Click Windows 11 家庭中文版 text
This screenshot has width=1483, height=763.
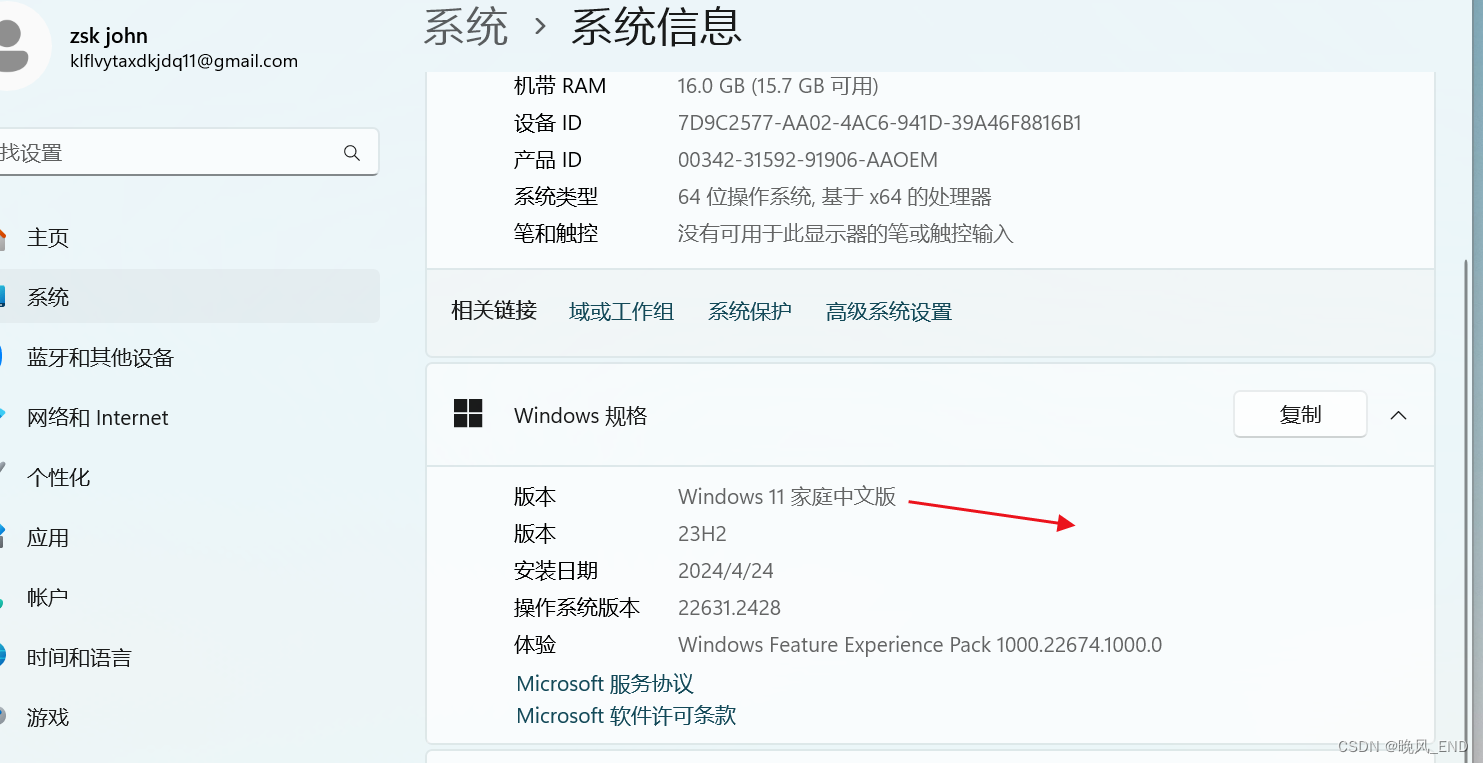point(787,497)
